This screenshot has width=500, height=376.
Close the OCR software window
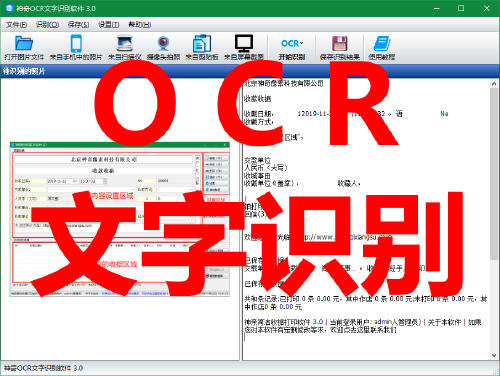(486, 8)
